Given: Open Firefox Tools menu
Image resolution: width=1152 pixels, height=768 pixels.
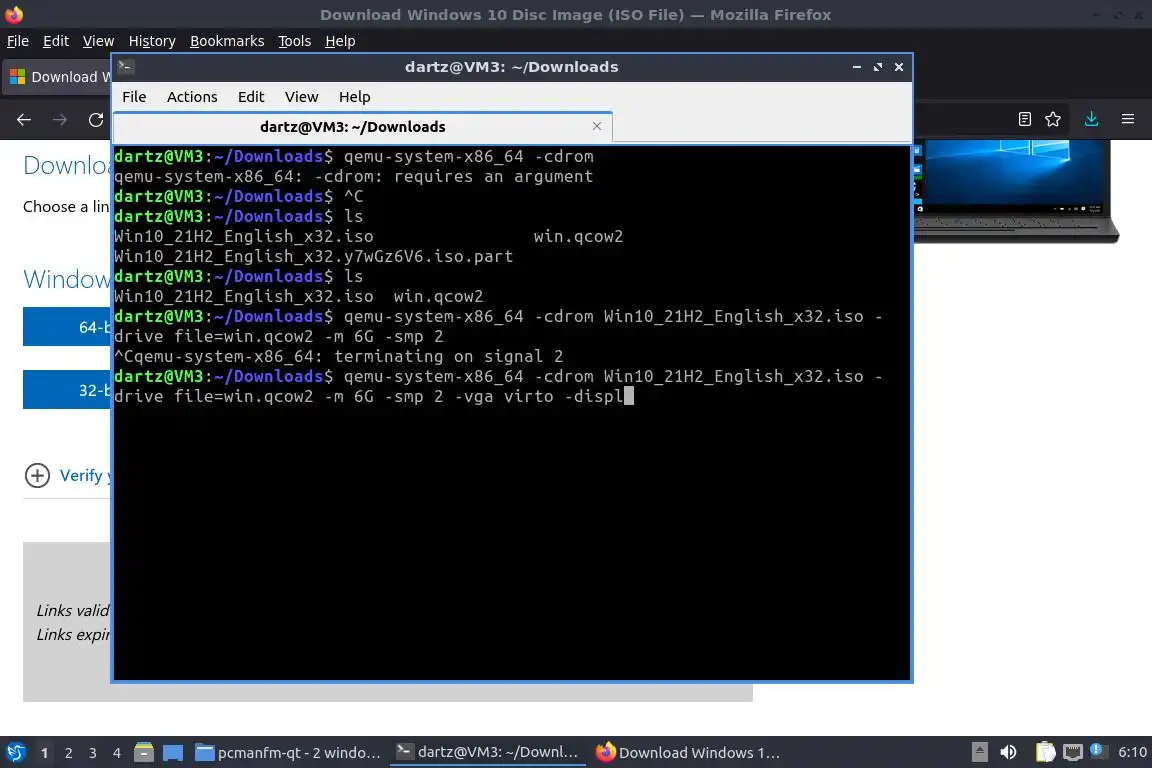Looking at the screenshot, I should [x=295, y=41].
